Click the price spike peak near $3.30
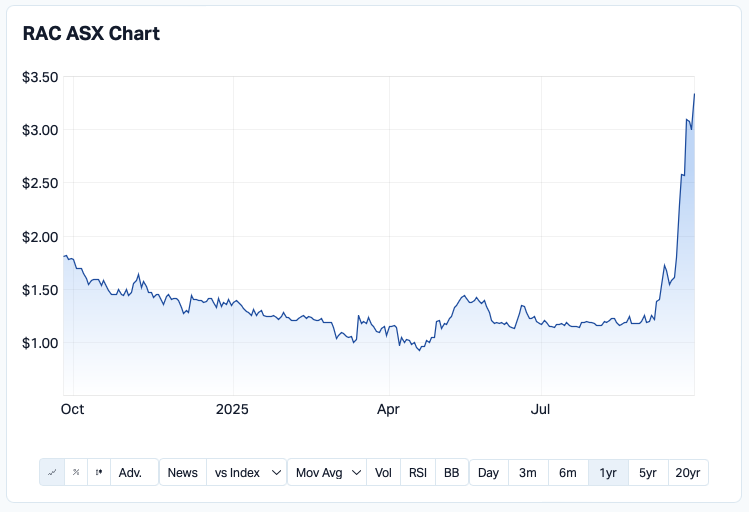 [694, 94]
